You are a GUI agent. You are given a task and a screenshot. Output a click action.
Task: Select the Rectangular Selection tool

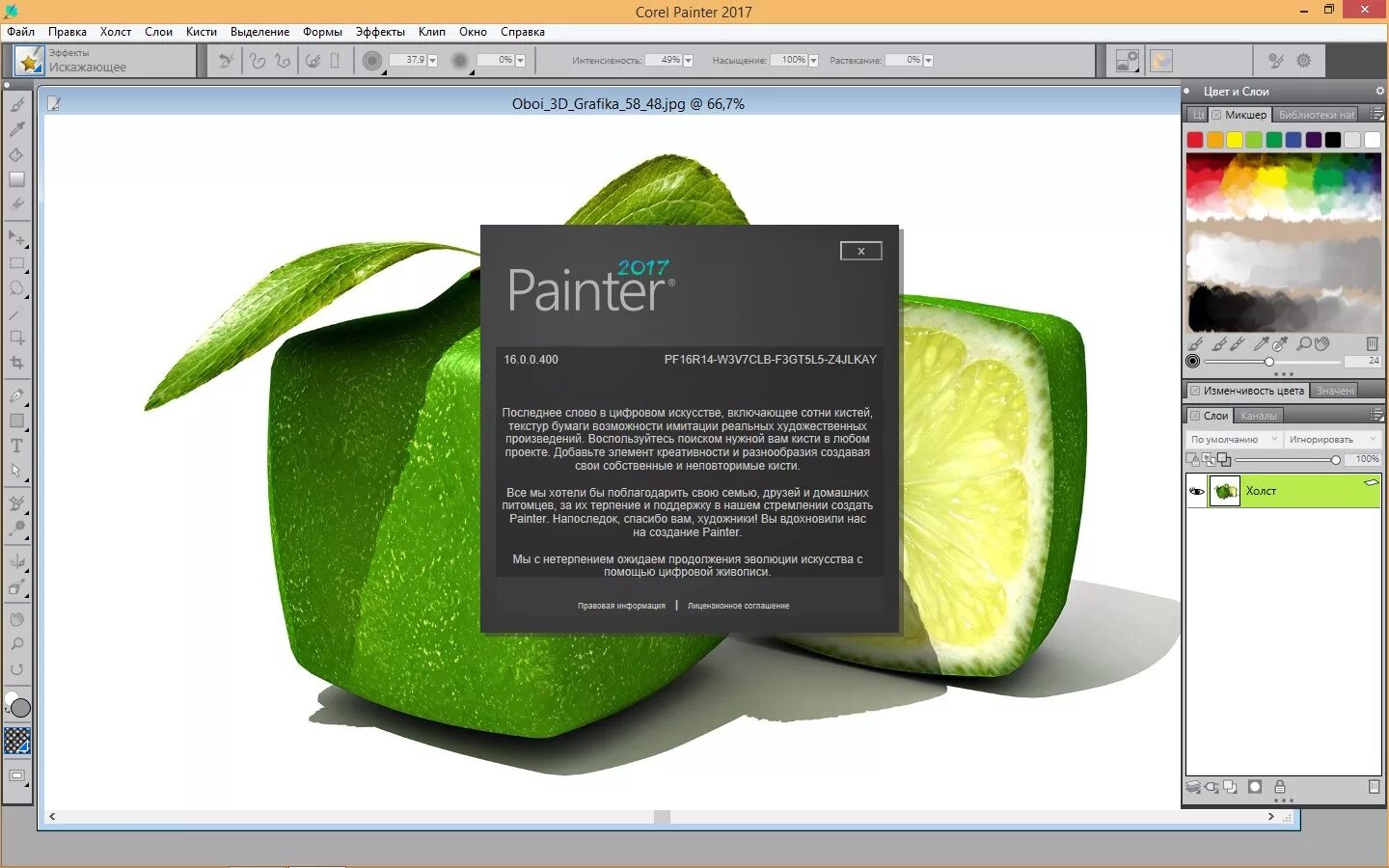(x=16, y=262)
